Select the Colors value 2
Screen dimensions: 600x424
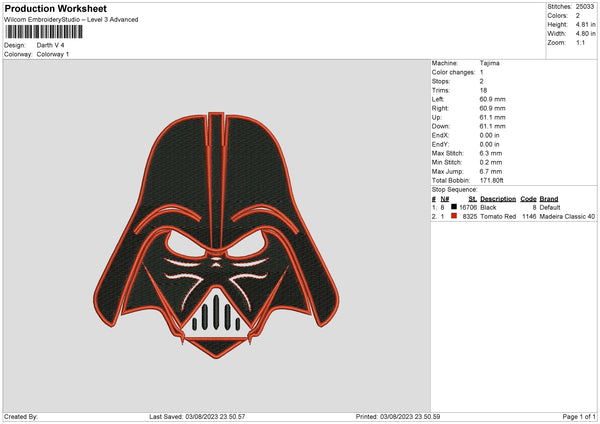click(x=578, y=16)
